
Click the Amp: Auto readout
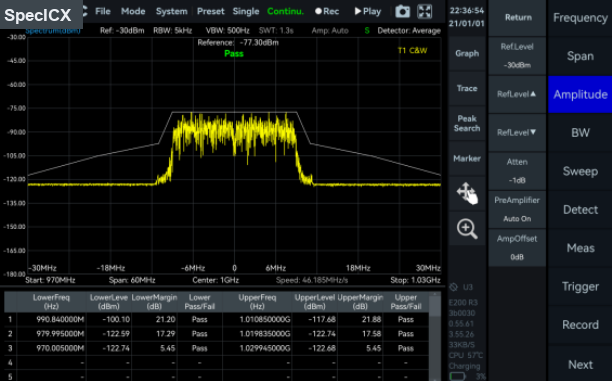point(329,30)
